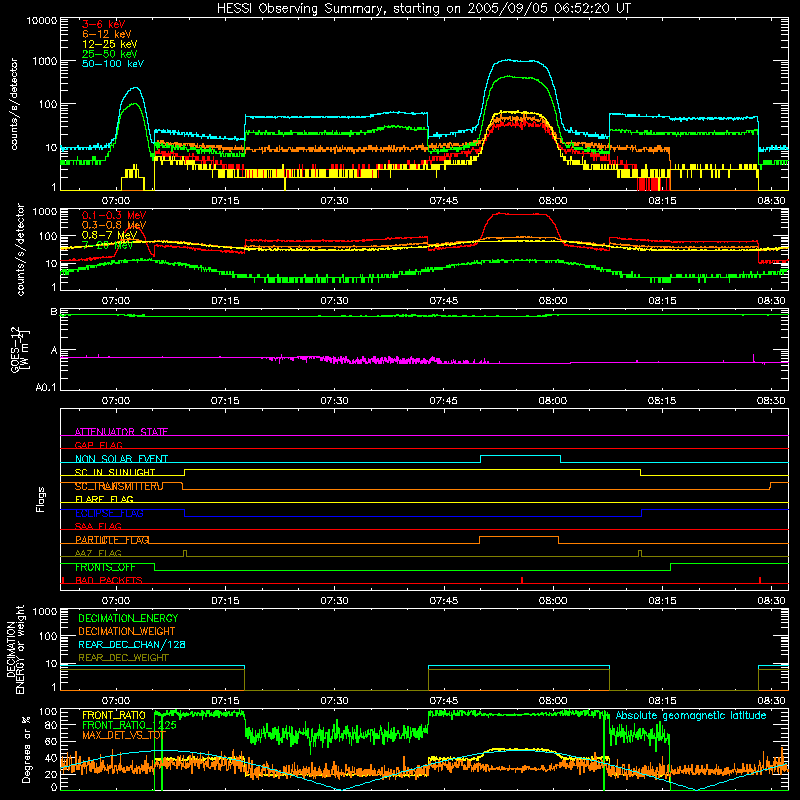Click the DECIMATION_ENERGY legend label
The image size is (800, 800).
click(128, 618)
